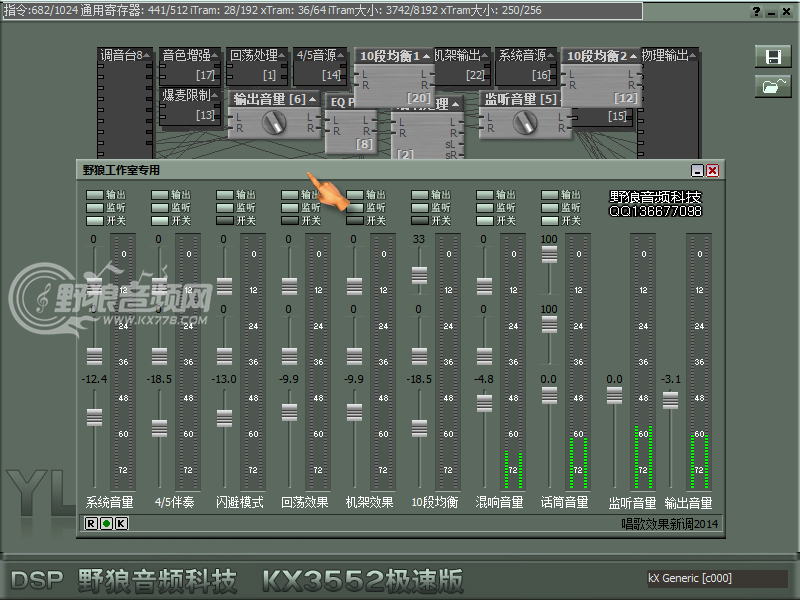This screenshot has width=800, height=600.
Task: Toggle 监听 for the 混响音量 channel
Action: (x=485, y=208)
